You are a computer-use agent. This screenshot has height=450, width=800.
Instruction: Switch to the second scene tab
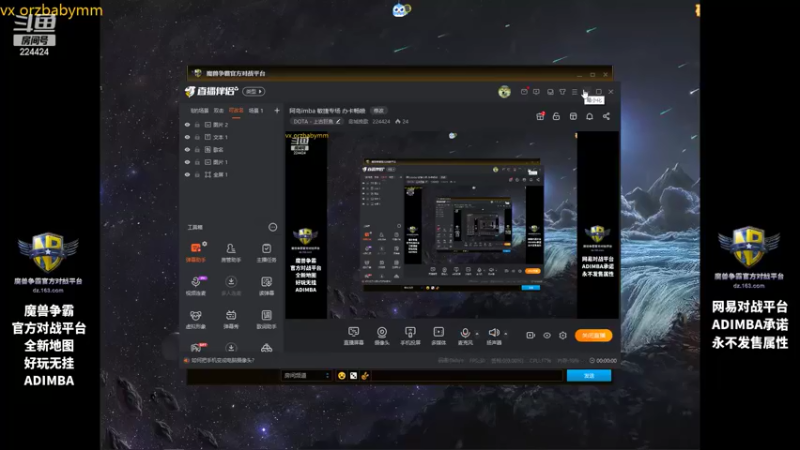[219, 110]
